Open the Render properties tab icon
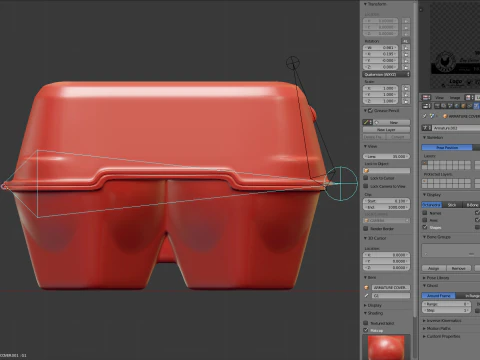The height and width of the screenshot is (360, 480). 437,106
